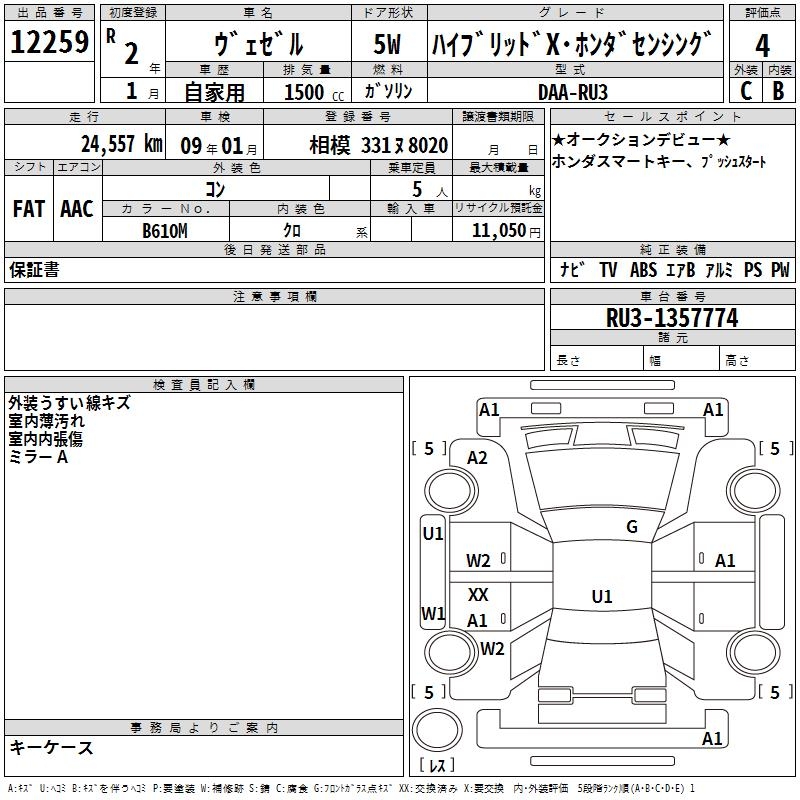This screenshot has height=800, width=800.
Task: Click the inspector note 室内薄汚れ
Action: [x=46, y=421]
